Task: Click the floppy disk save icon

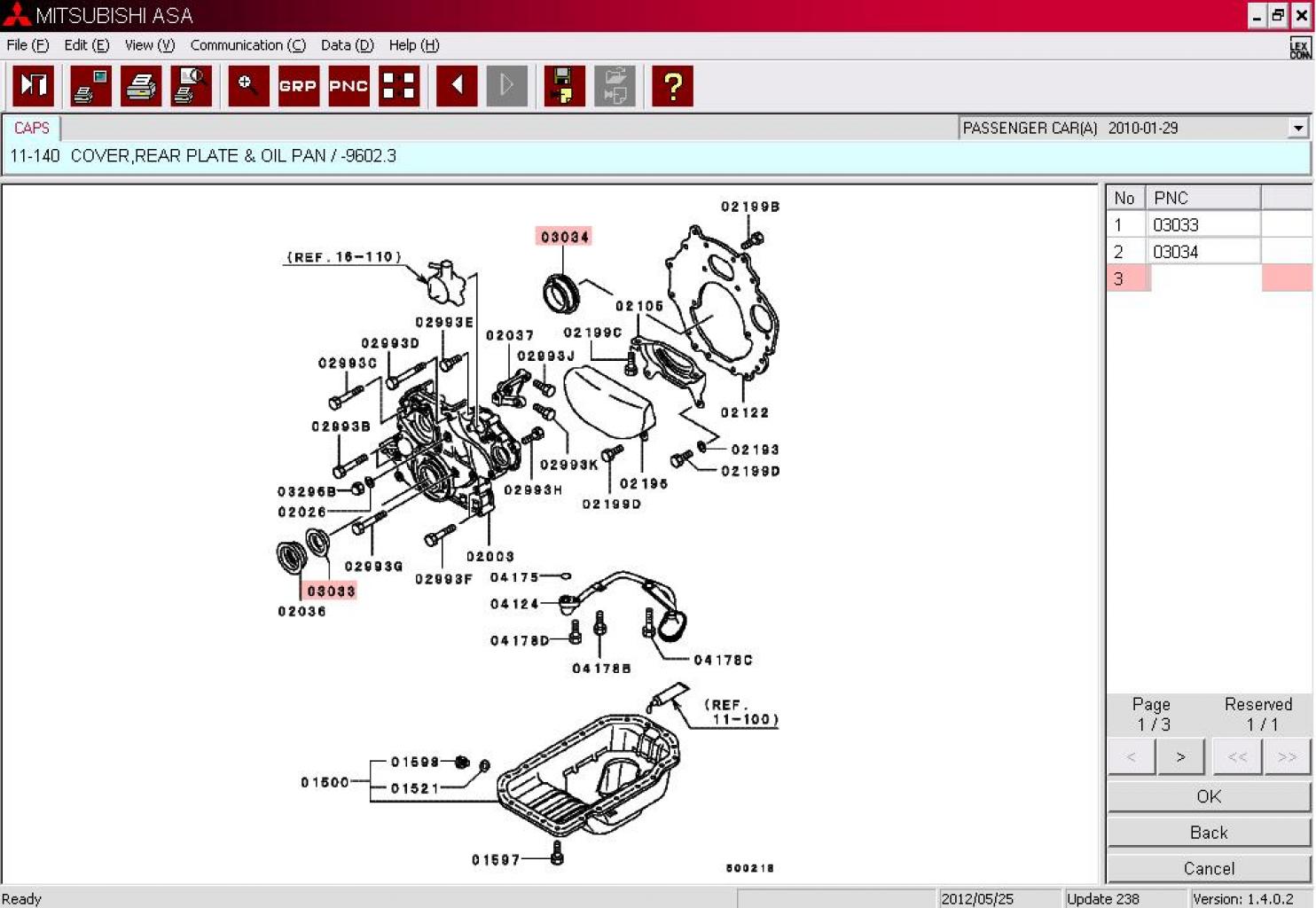Action: pyautogui.click(x=564, y=86)
